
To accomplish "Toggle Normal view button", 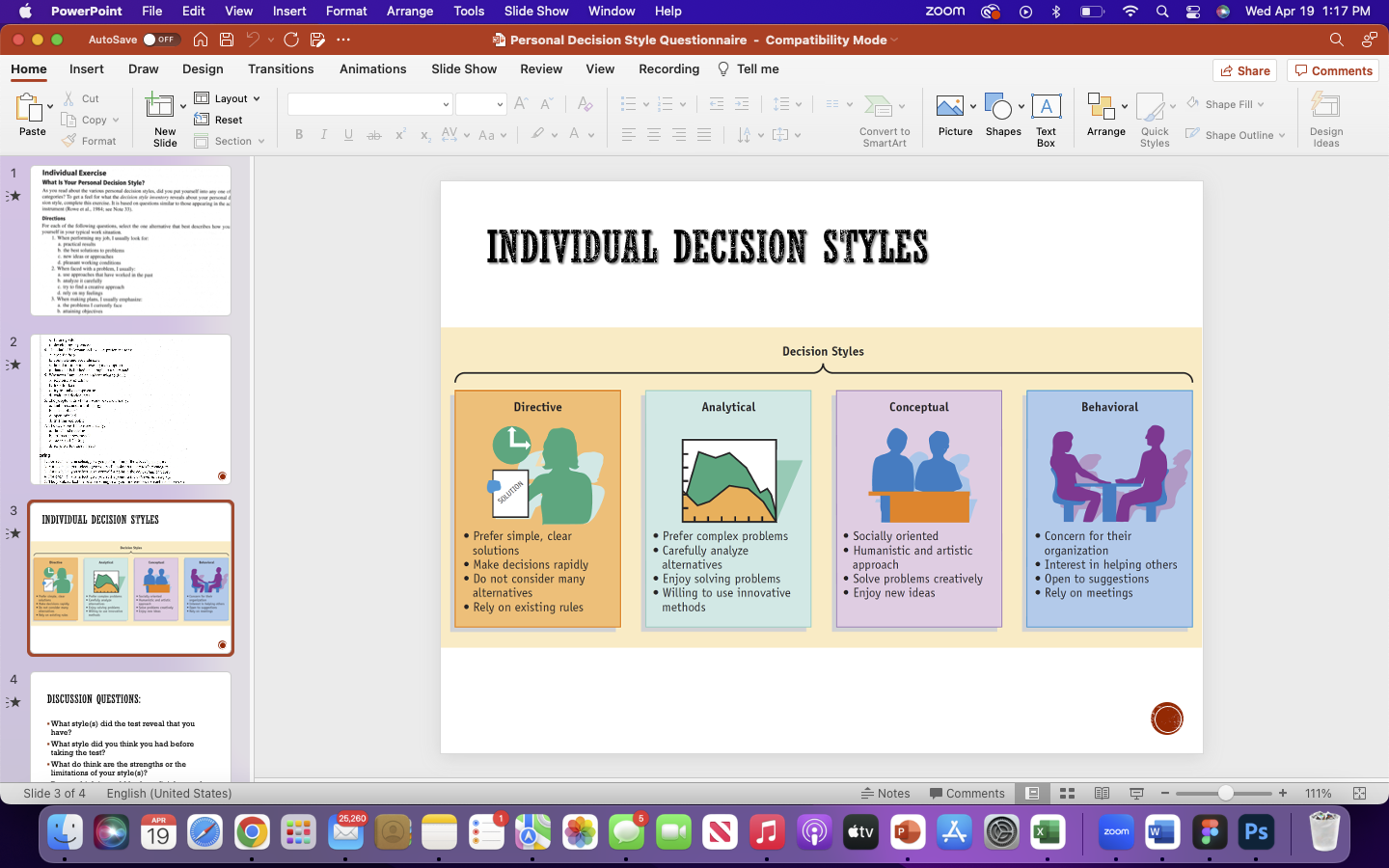I will (x=1032, y=793).
